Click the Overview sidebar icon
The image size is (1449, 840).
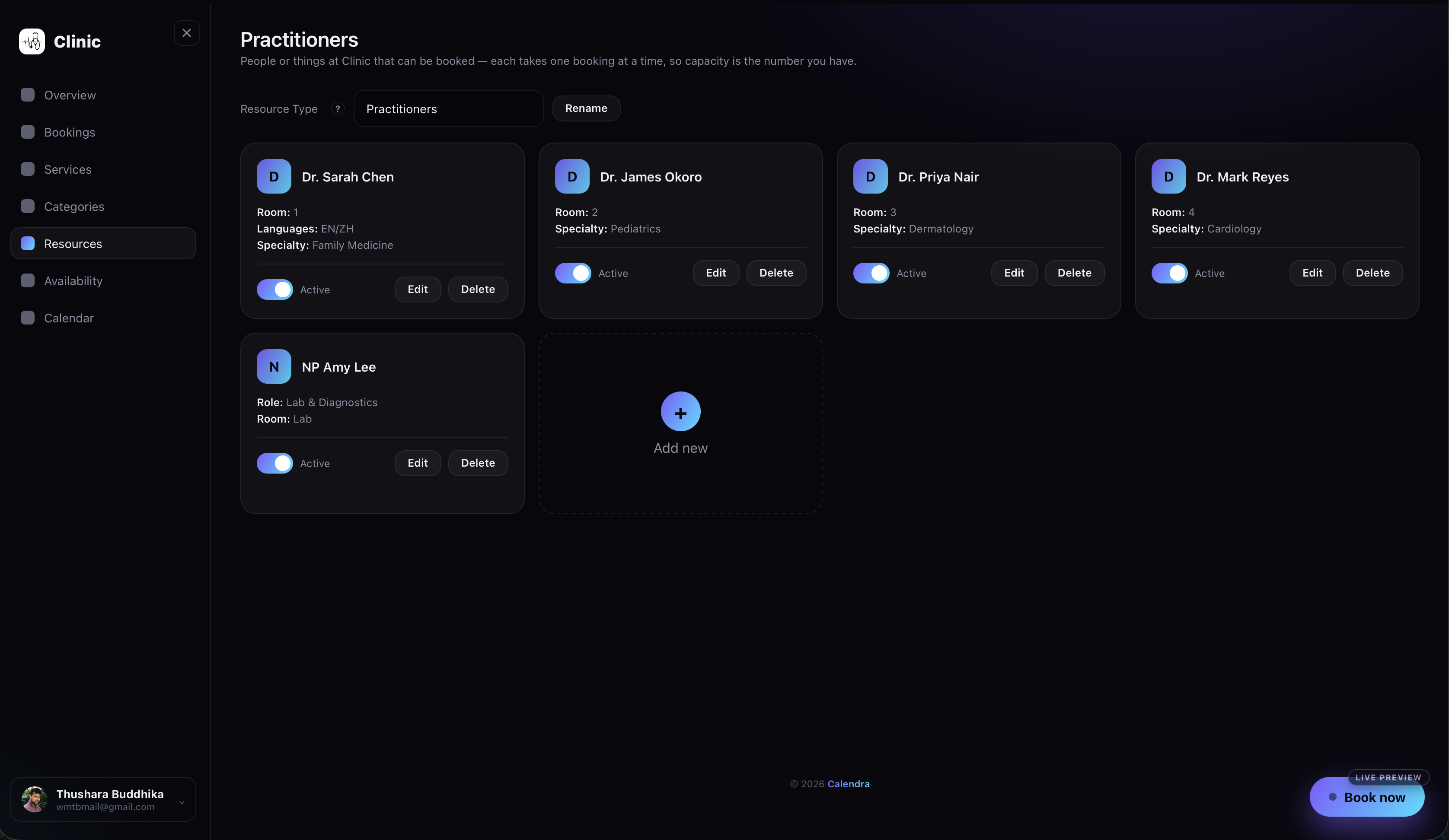pyautogui.click(x=28, y=95)
